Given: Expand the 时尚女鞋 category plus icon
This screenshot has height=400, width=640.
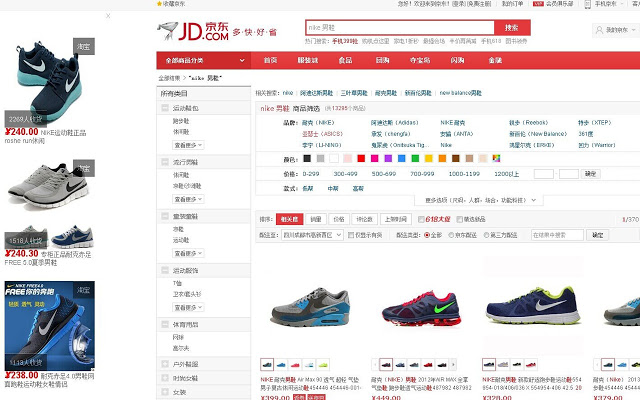Looking at the screenshot, I should pos(165,378).
